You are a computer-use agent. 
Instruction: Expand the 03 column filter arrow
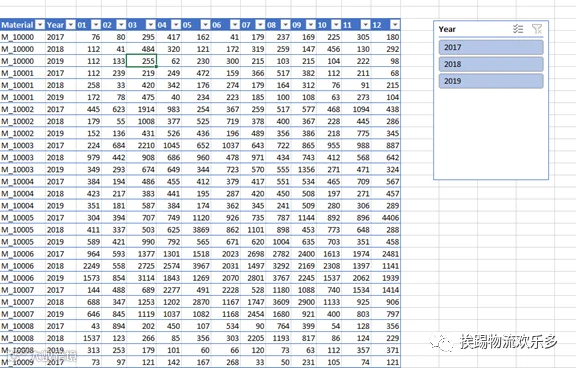click(151, 25)
